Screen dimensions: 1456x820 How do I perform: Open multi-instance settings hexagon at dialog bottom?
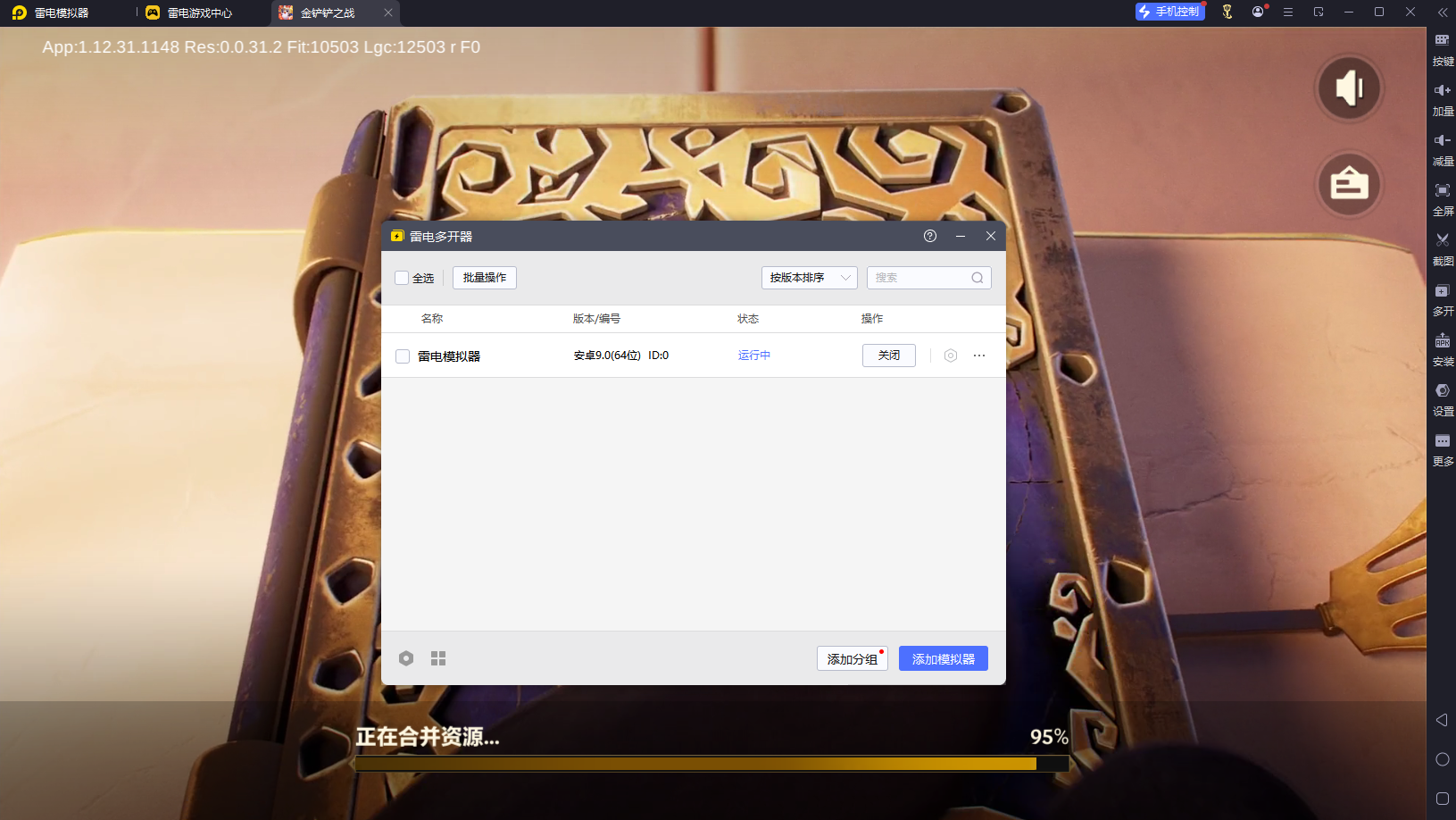[x=406, y=658]
